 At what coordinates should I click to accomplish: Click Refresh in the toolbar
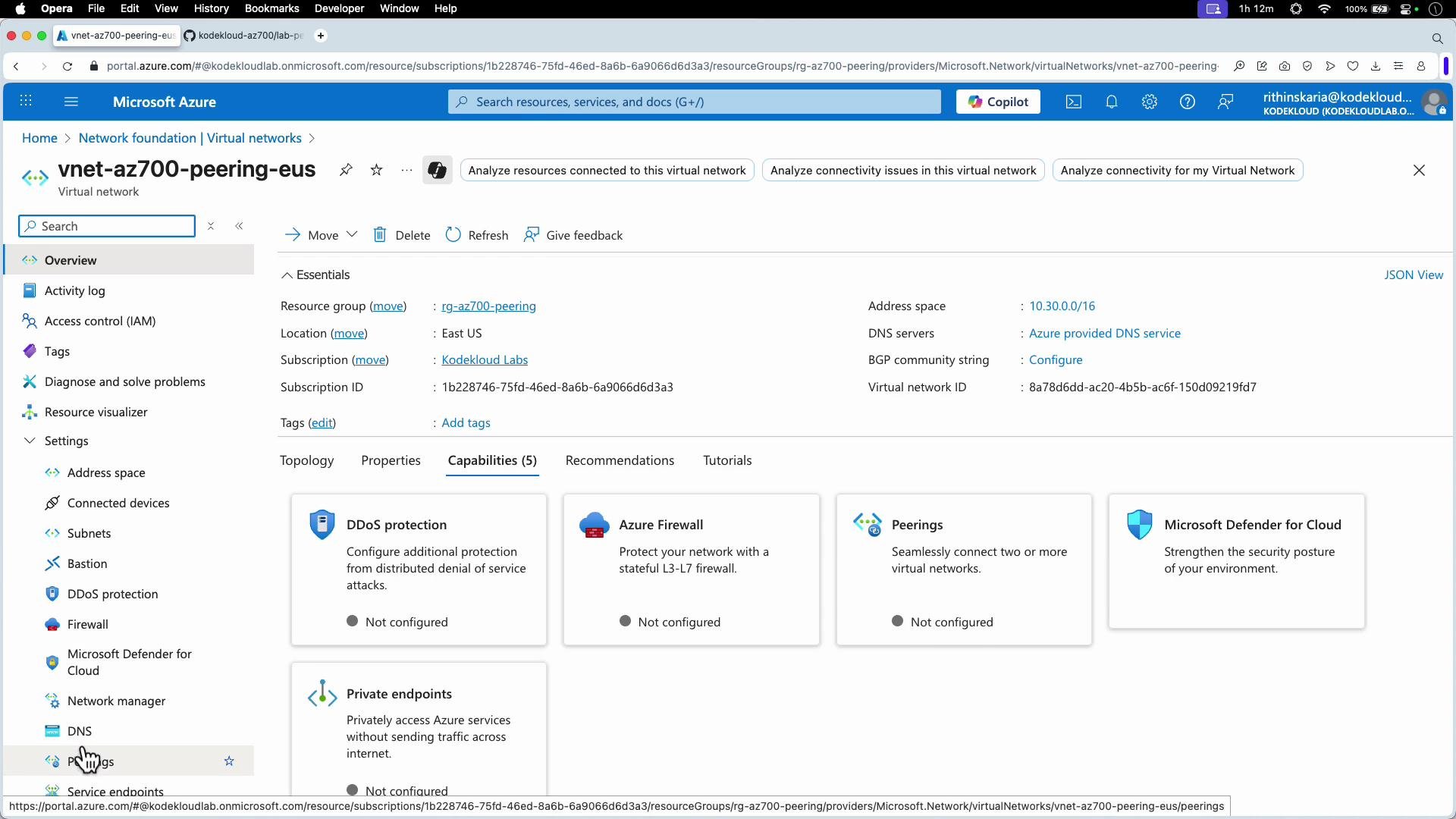[477, 235]
